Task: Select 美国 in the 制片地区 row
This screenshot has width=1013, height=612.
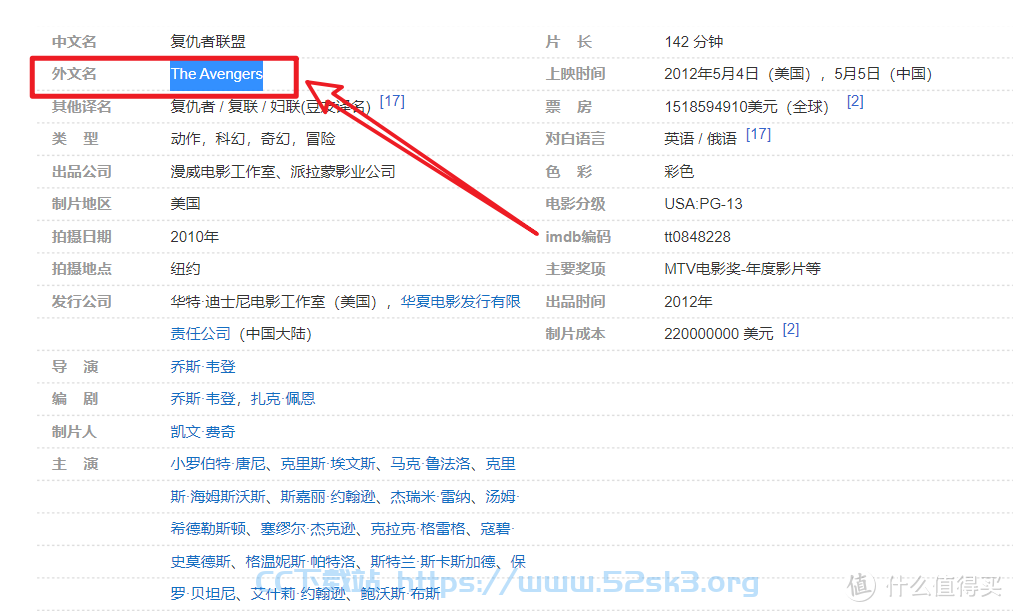Action: pyautogui.click(x=185, y=204)
